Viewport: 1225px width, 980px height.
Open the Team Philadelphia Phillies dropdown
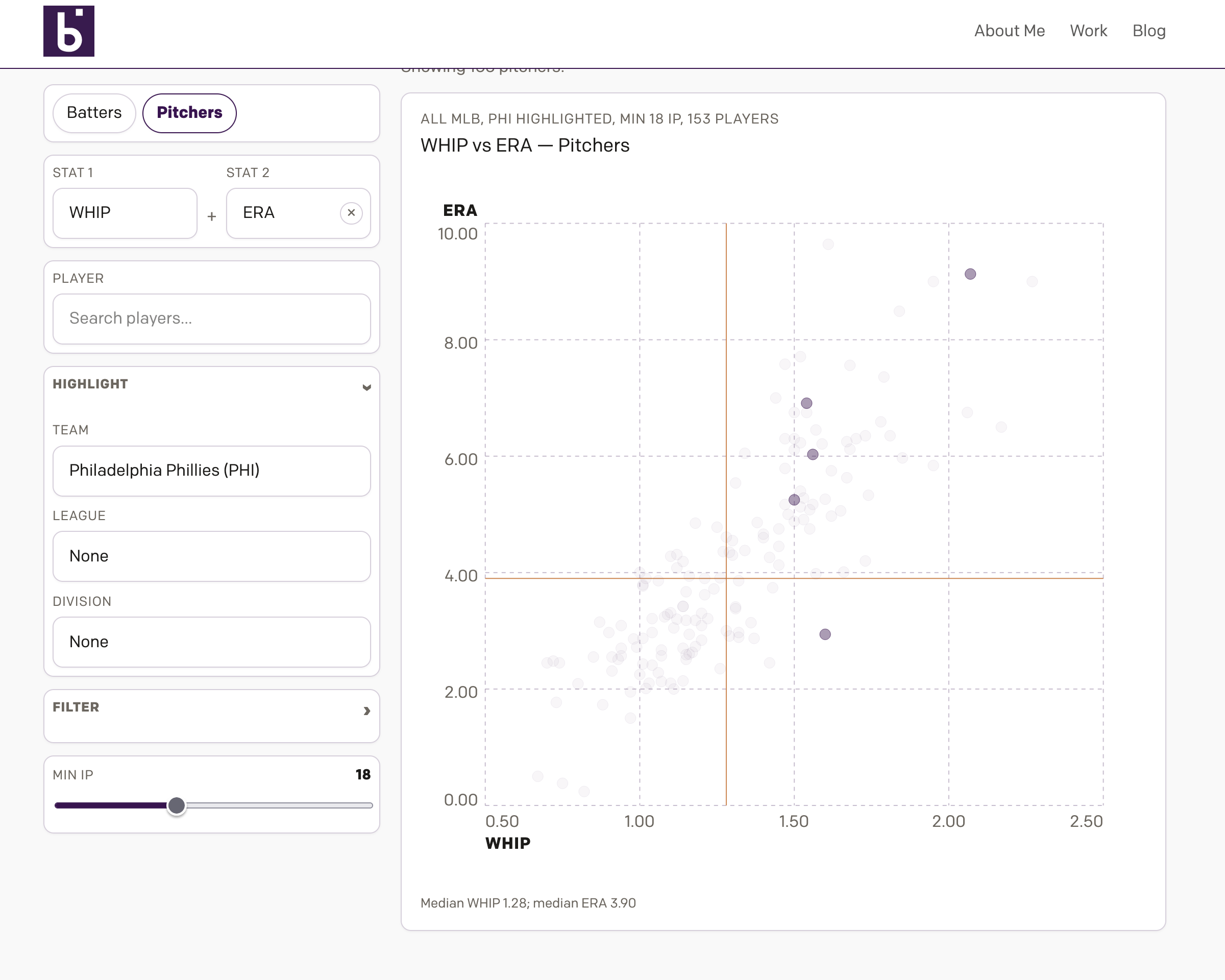(x=211, y=471)
